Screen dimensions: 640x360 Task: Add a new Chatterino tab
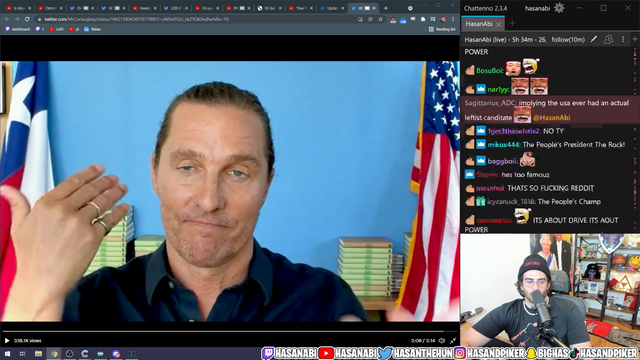tap(512, 24)
